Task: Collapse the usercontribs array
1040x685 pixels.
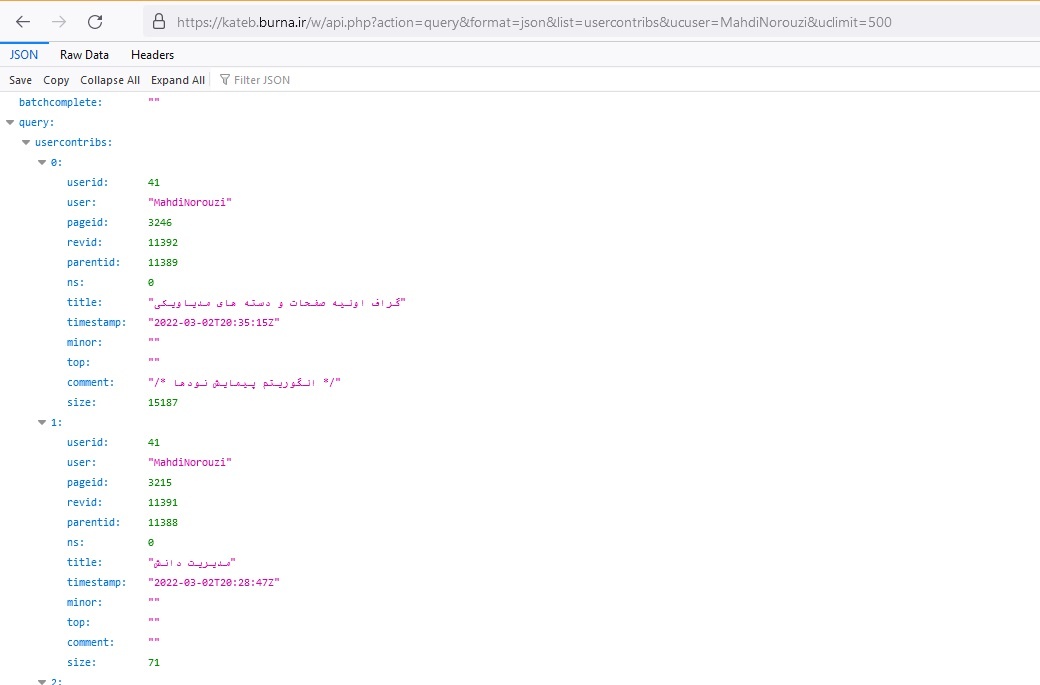Action: tap(26, 142)
